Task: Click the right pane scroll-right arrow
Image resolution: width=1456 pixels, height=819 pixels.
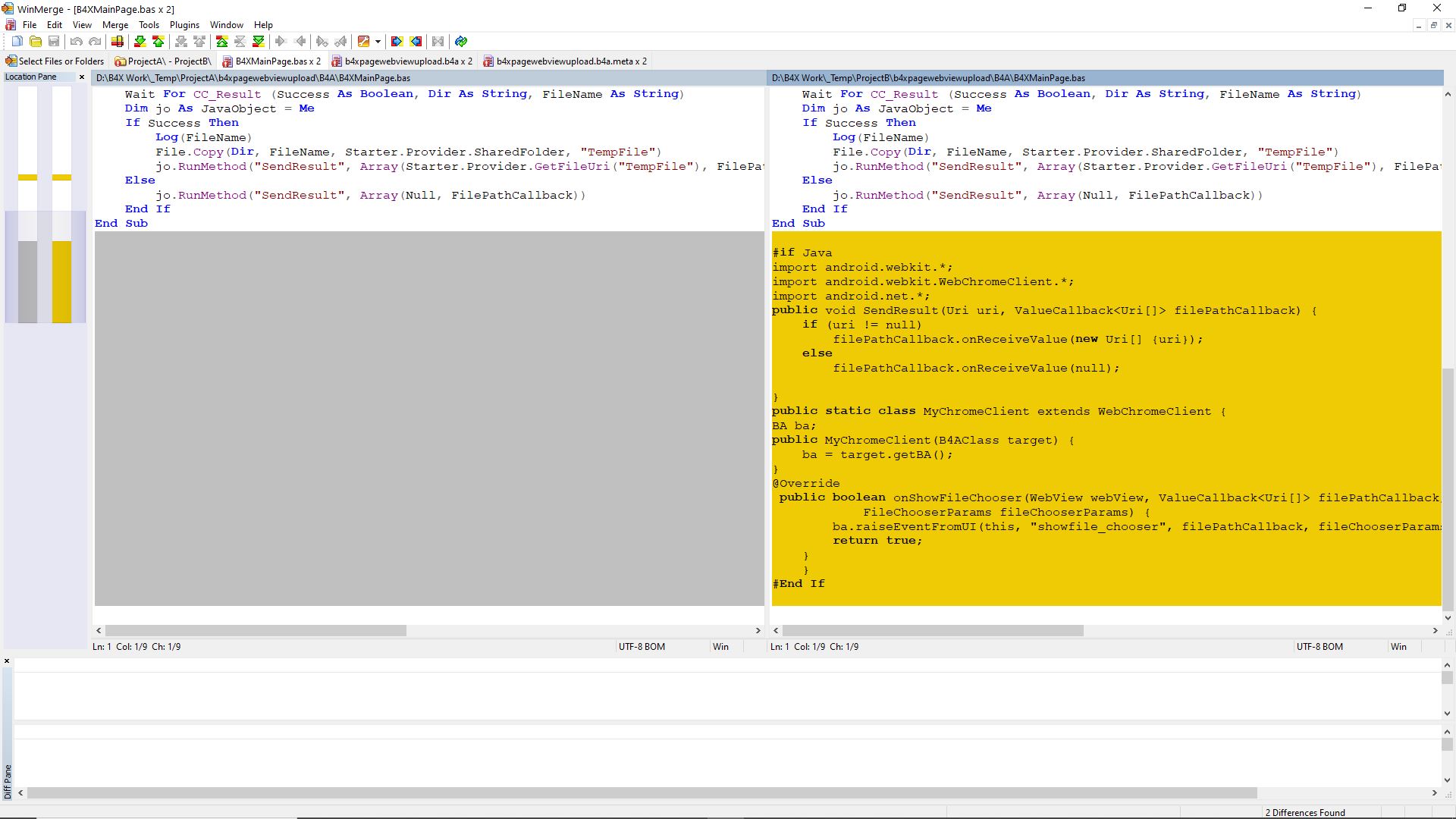Action: 1435,631
